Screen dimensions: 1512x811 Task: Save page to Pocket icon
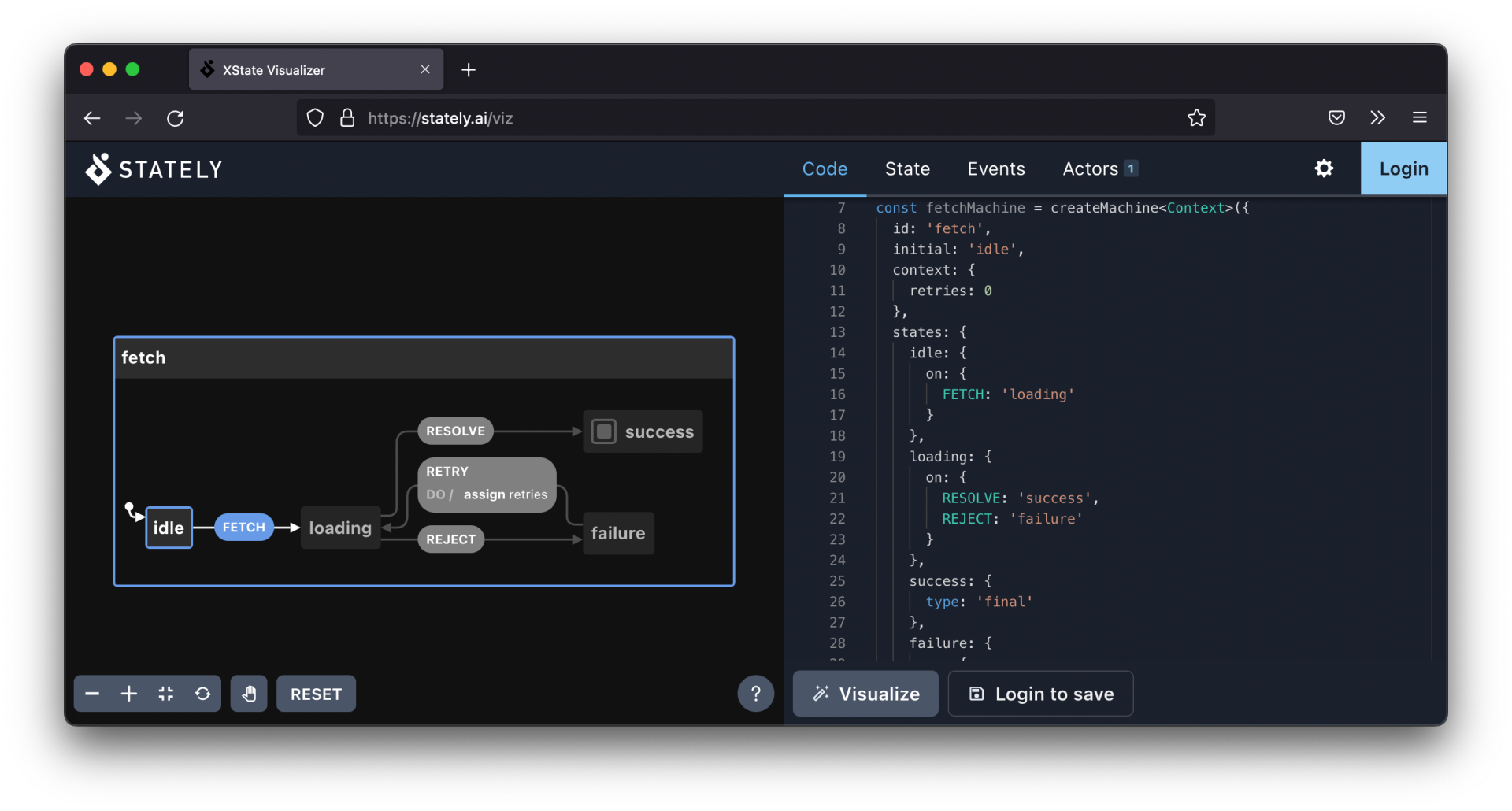[x=1336, y=118]
